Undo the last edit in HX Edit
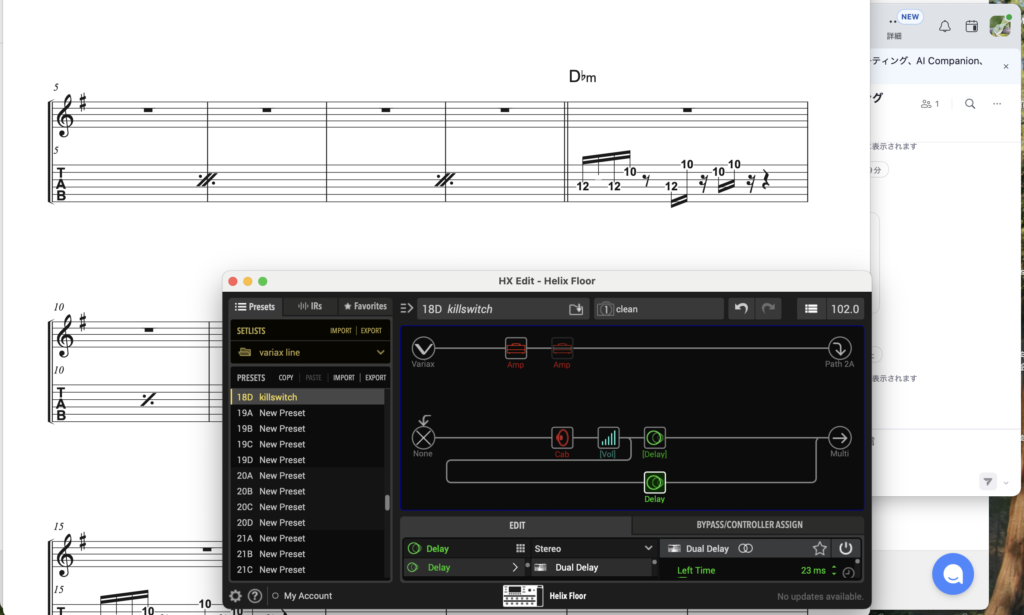This screenshot has height=615, width=1024. (x=740, y=309)
